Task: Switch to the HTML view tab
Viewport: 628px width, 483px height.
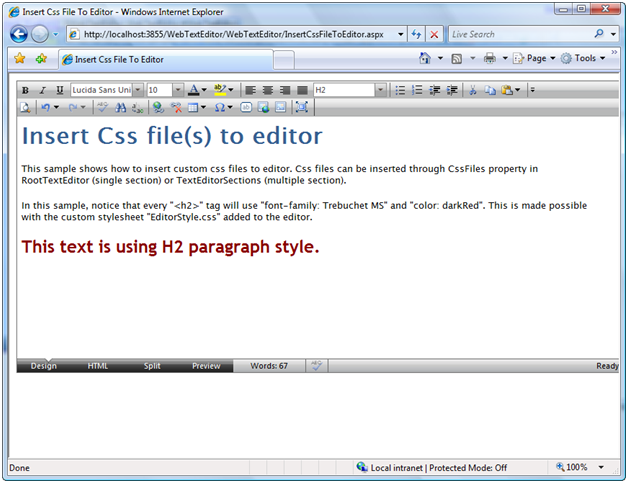Action: [98, 366]
